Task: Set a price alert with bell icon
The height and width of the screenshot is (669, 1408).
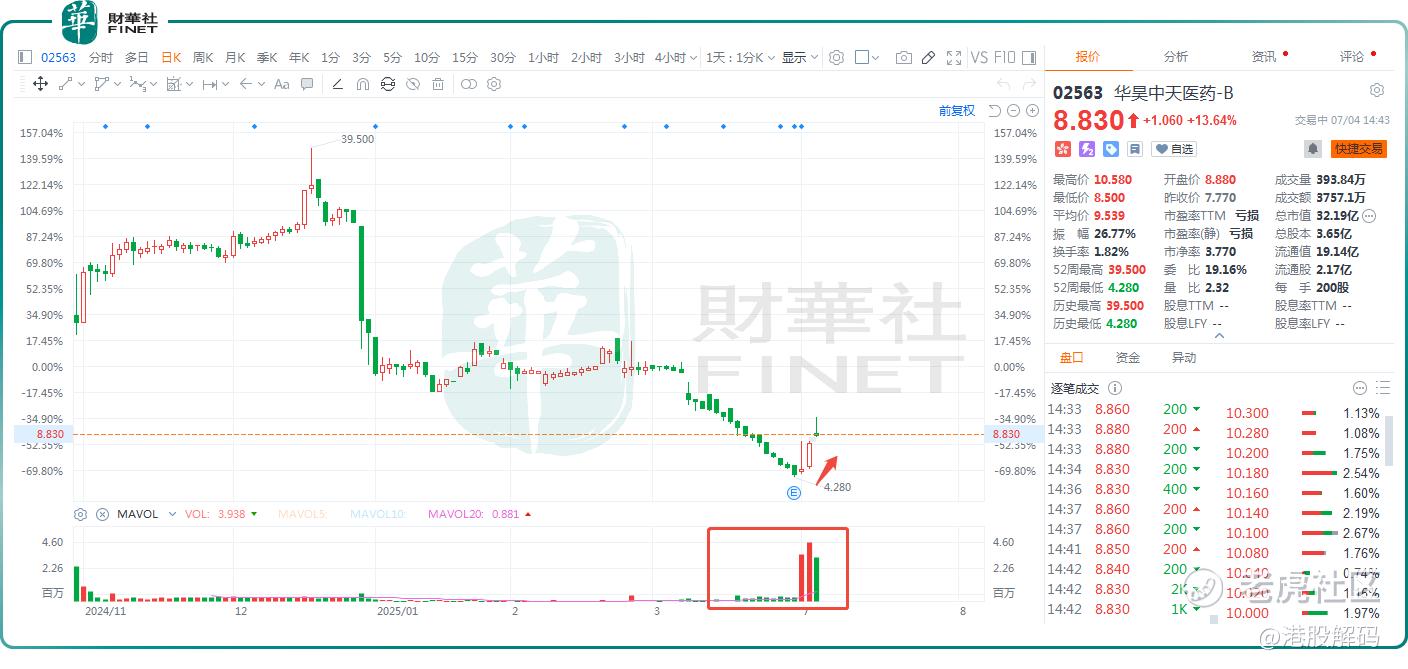Action: (x=1312, y=149)
